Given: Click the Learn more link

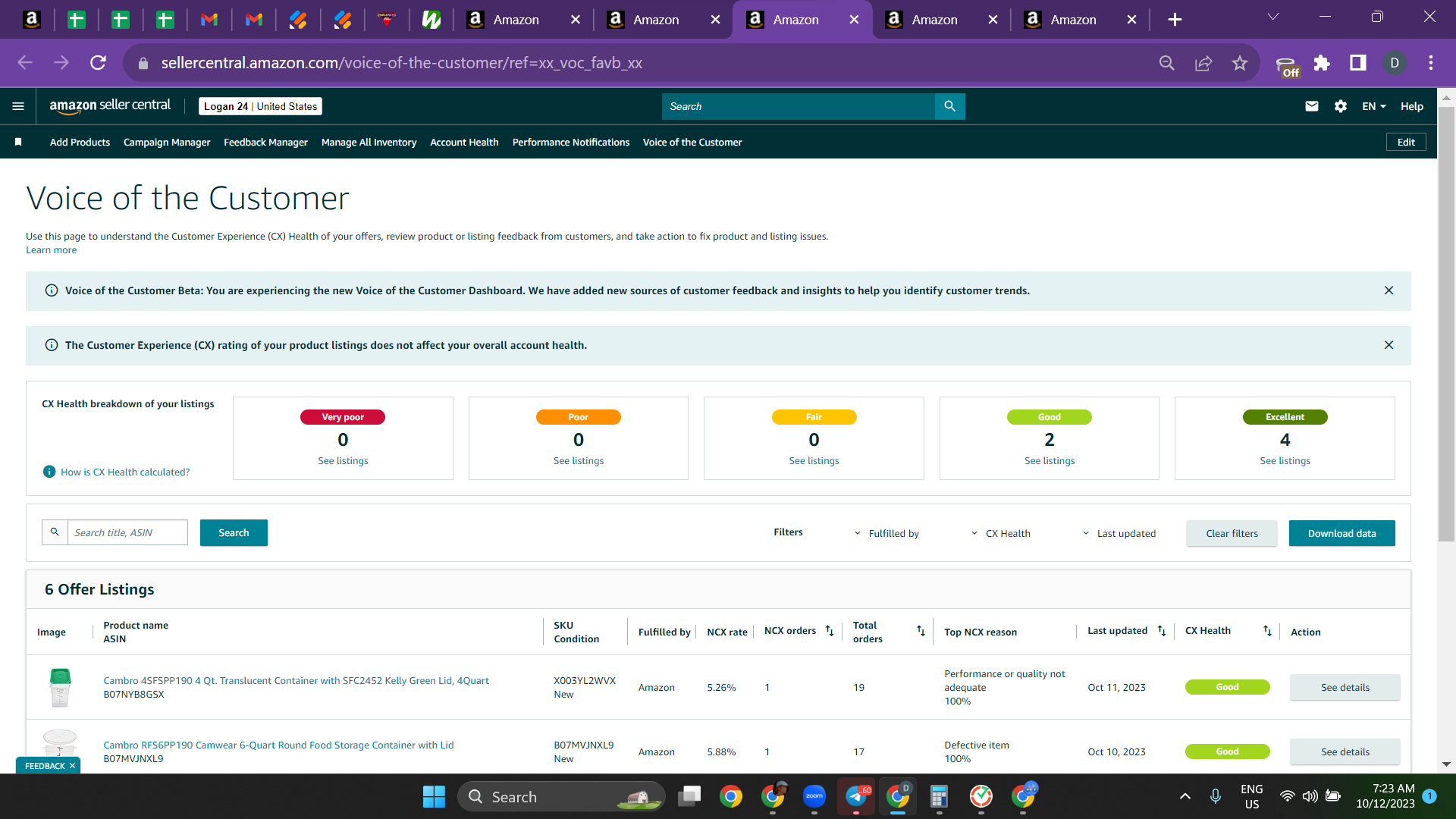Looking at the screenshot, I should point(51,250).
